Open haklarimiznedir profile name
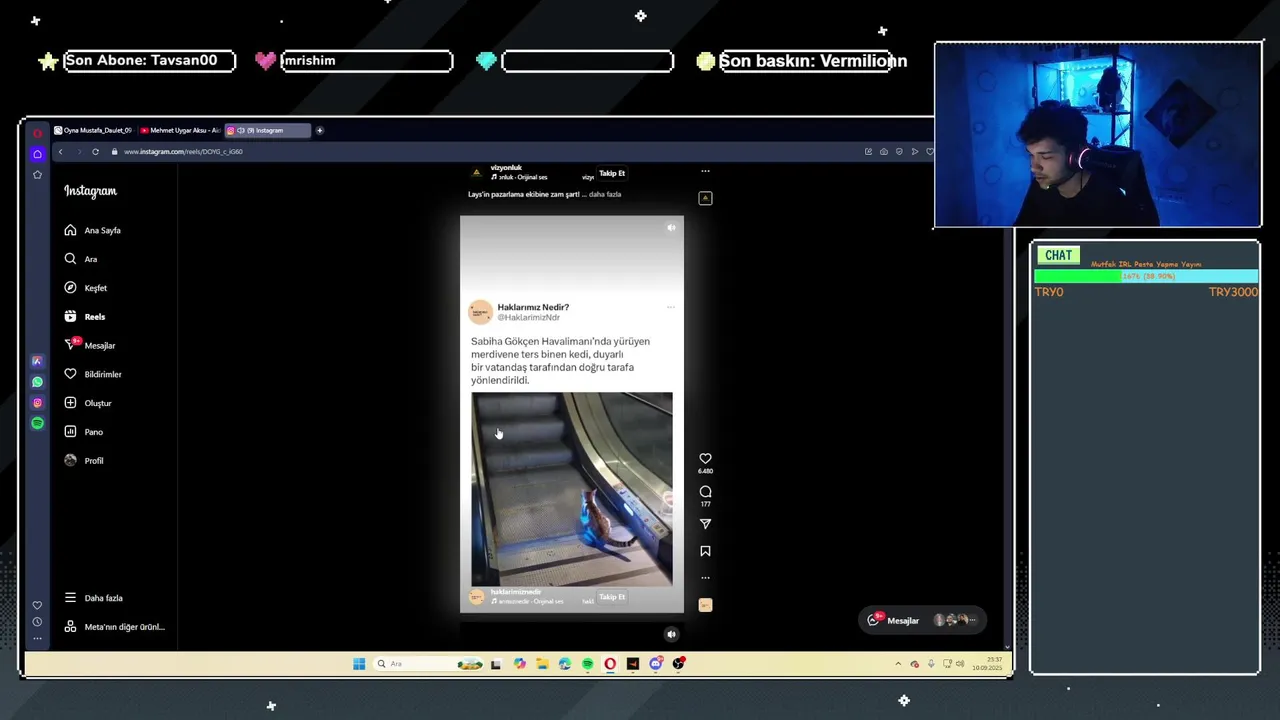Viewport: 1280px width, 720px height. (x=515, y=592)
